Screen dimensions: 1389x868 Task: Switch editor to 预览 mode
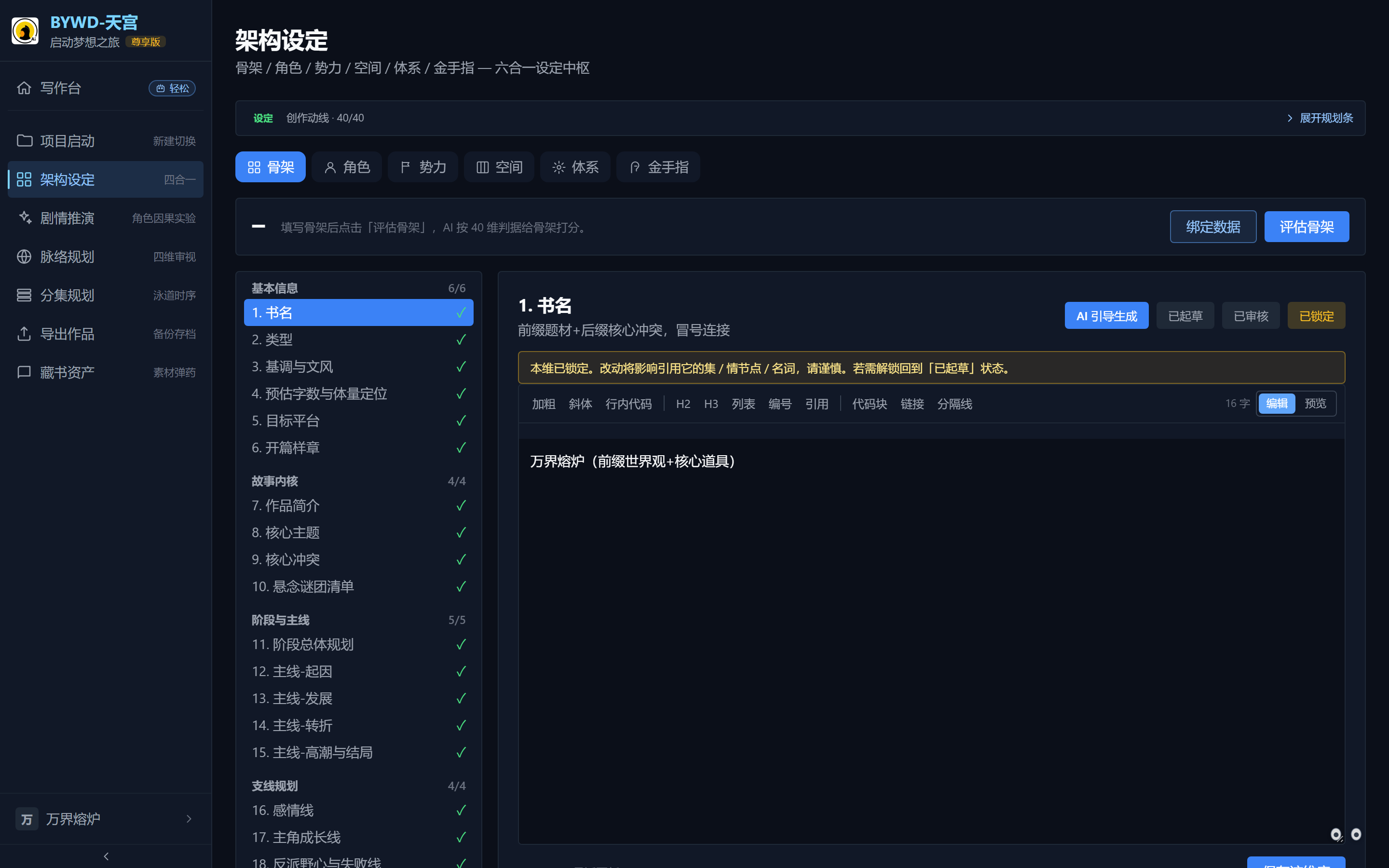pos(1315,404)
